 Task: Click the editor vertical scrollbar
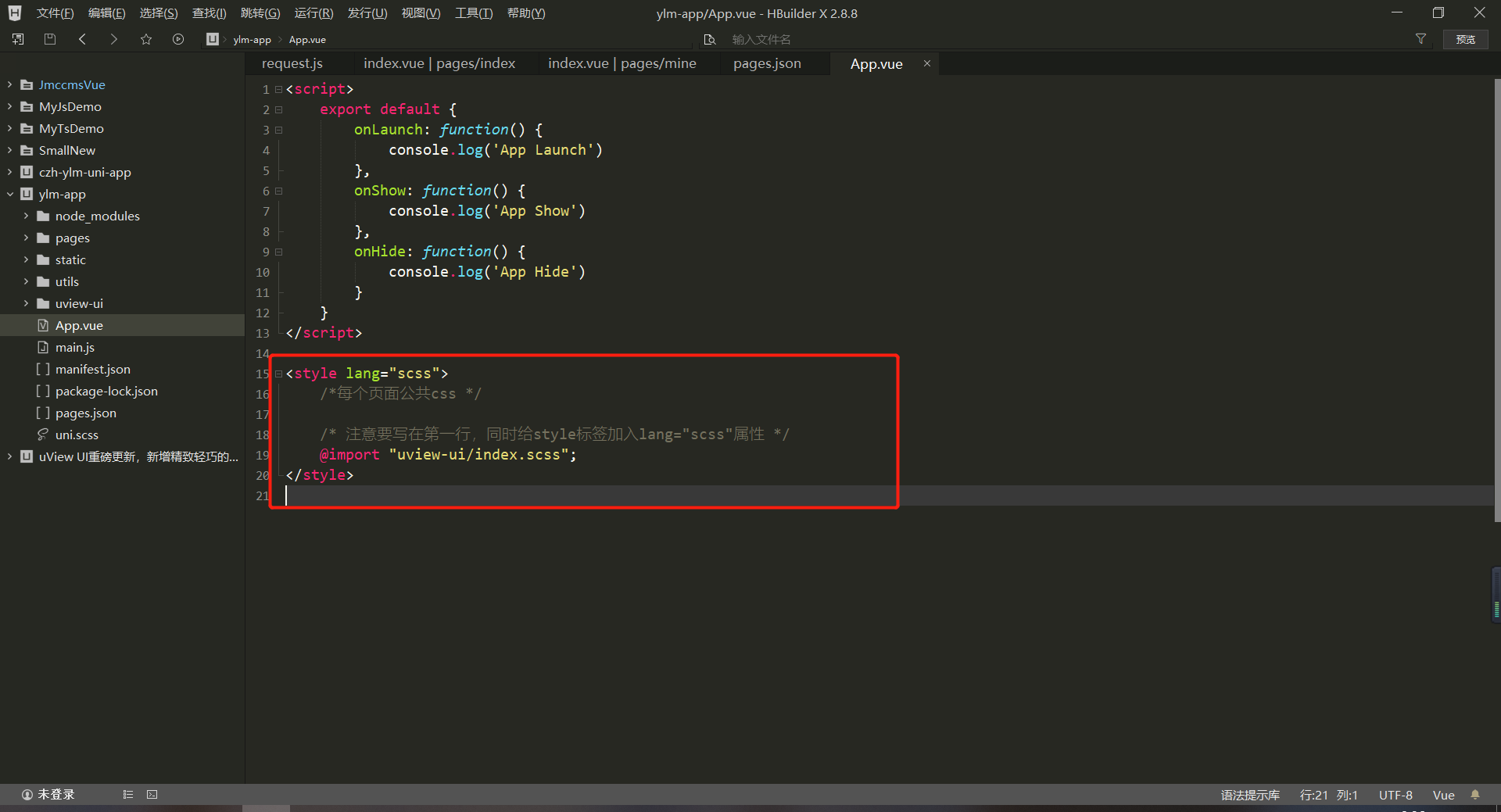pyautogui.click(x=1497, y=301)
